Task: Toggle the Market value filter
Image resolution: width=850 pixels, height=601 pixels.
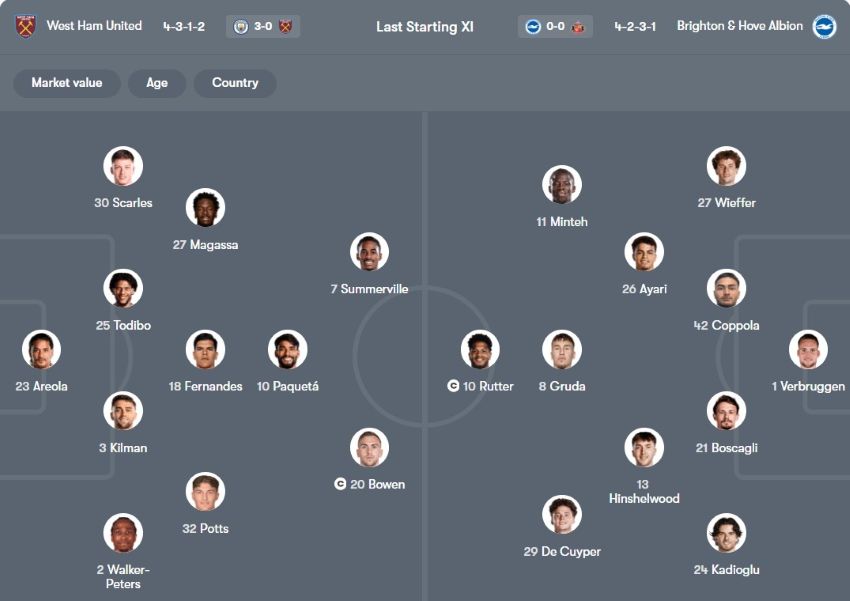Action: pos(67,83)
